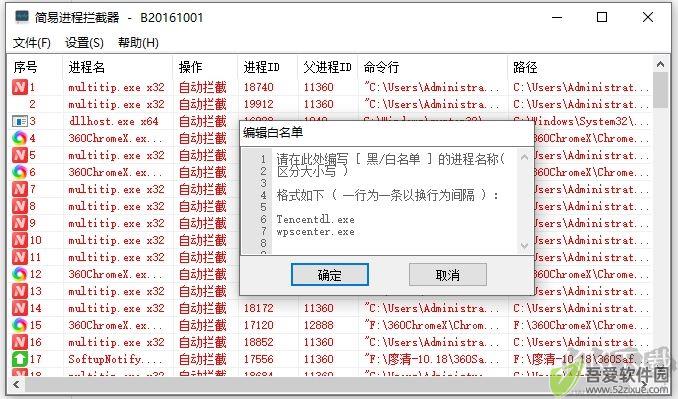Click the WPS icon in row 9
The height and width of the screenshot is (399, 678).
(x=19, y=223)
